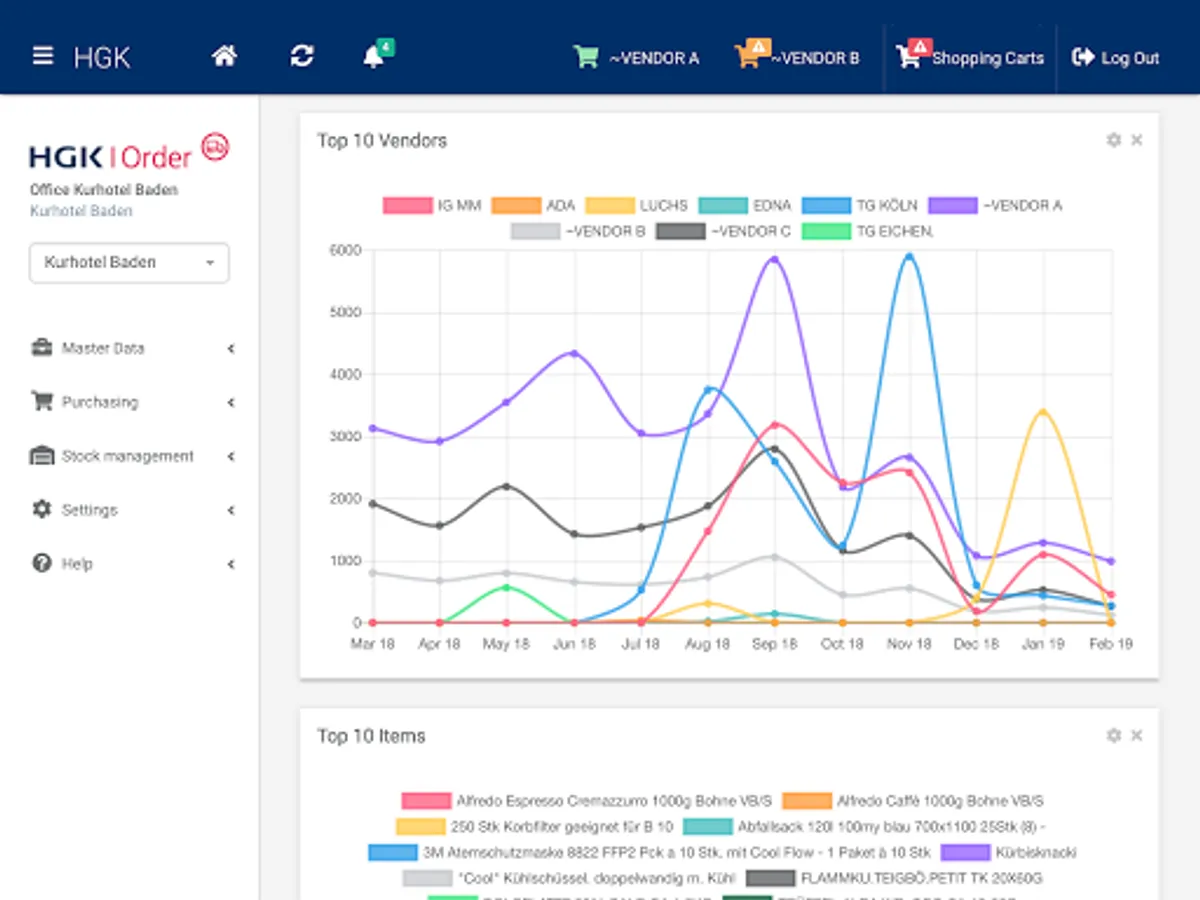Open the Purchasing menu item
This screenshot has width=1200, height=900.
coord(132,402)
